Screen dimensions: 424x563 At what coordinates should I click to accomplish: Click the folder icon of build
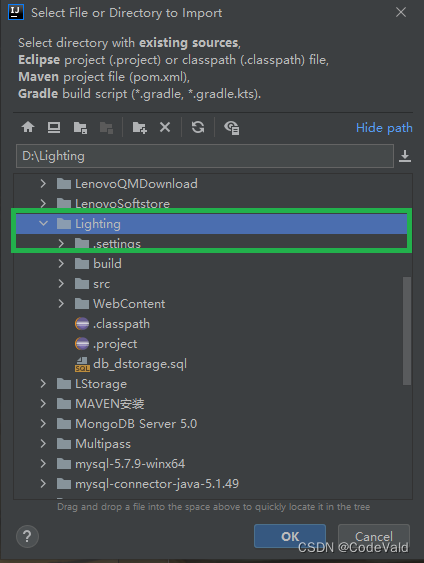82,264
